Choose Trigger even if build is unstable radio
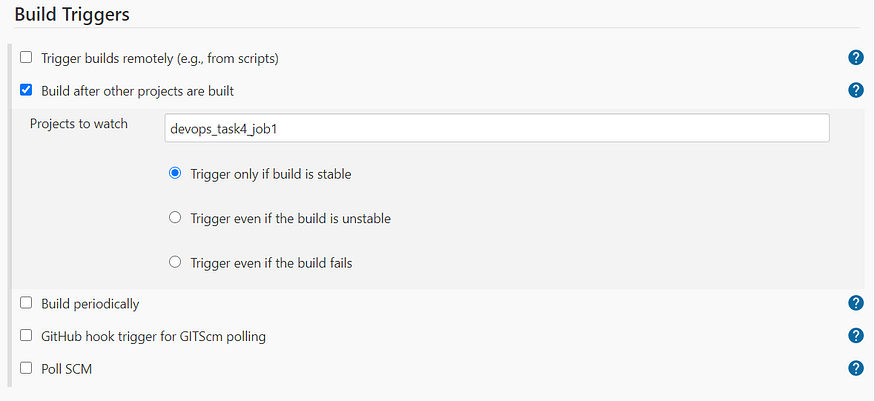 [175, 218]
